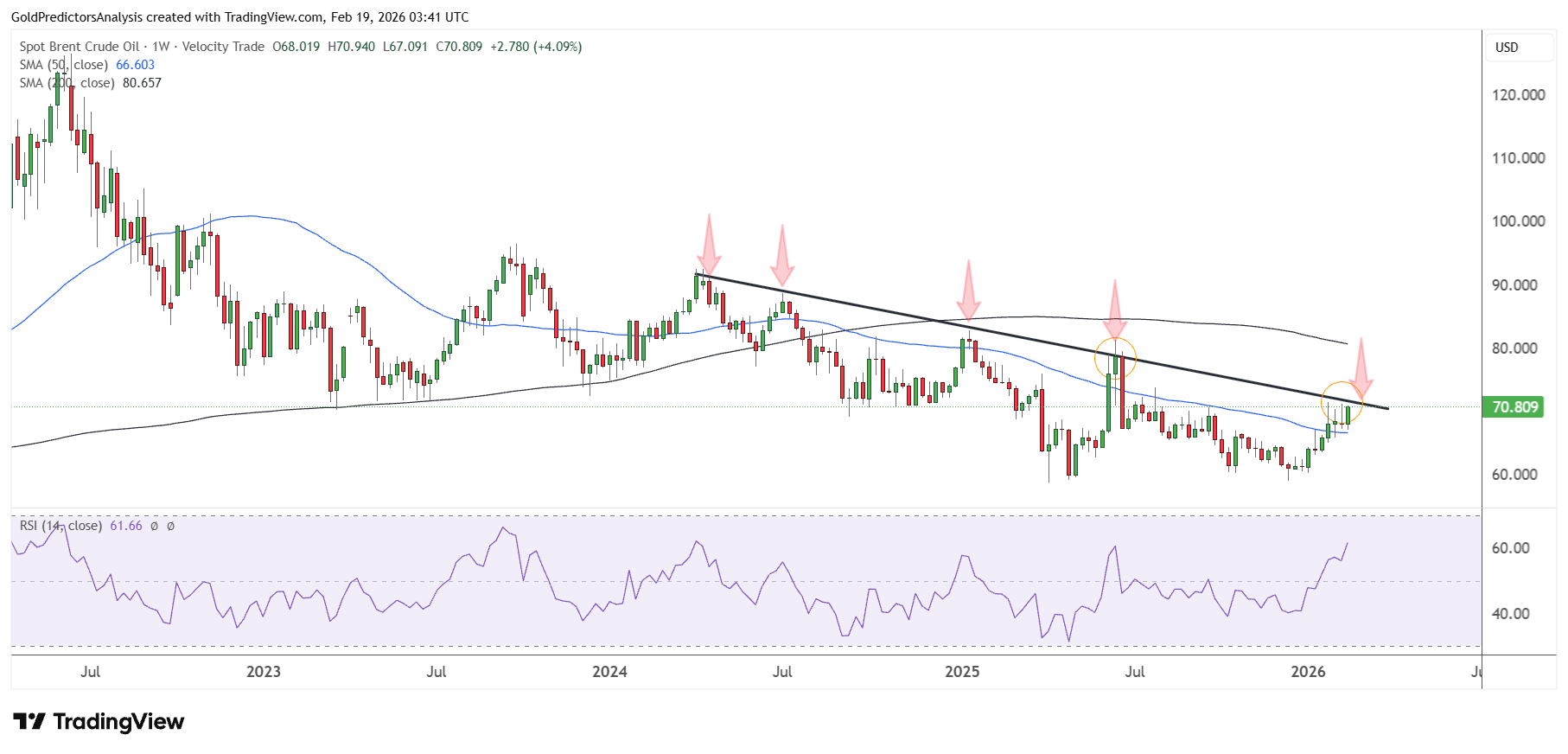Click the RSI 40.00 scale label
The width and height of the screenshot is (1568, 754).
(x=1511, y=614)
